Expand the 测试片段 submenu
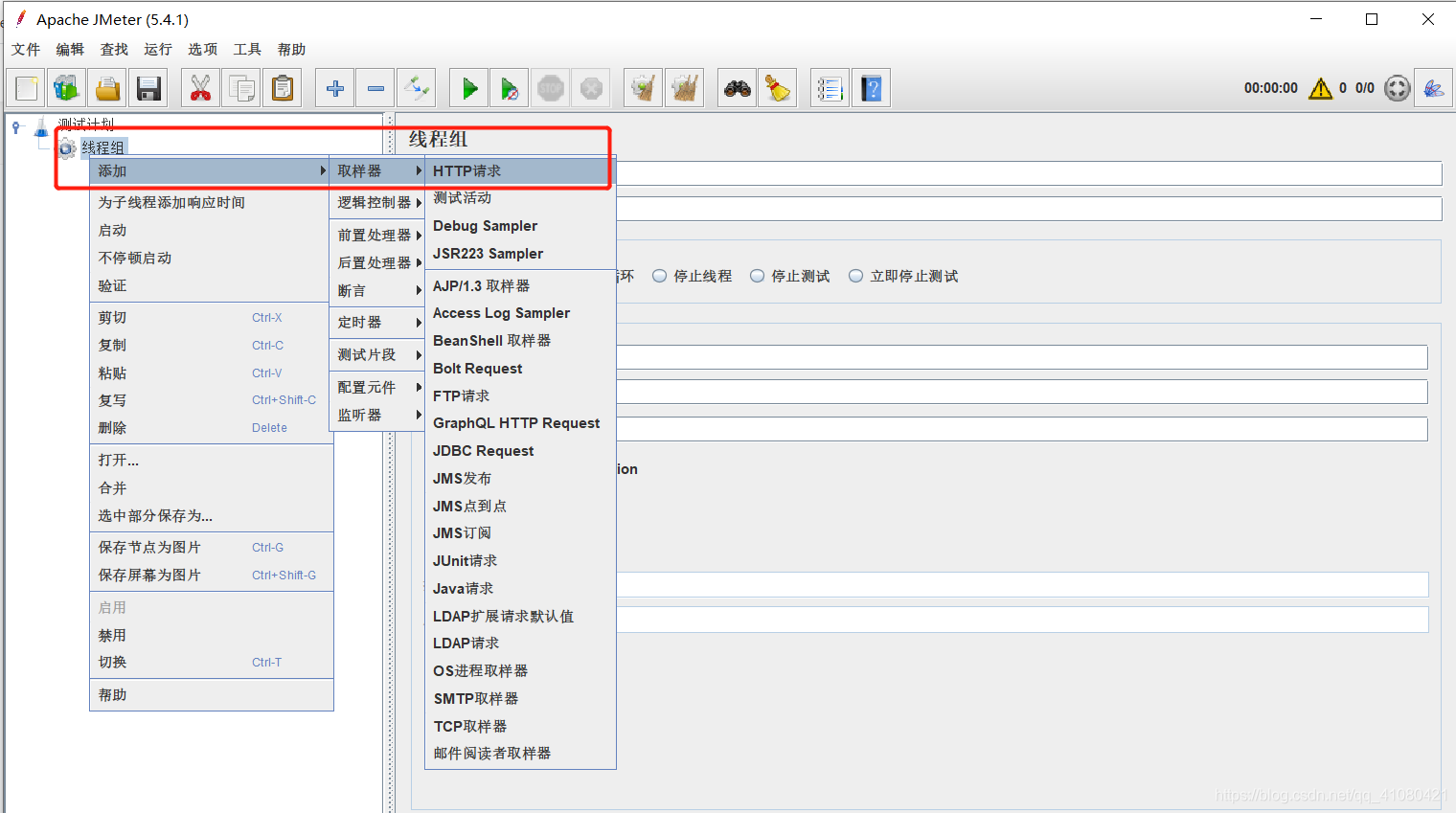This screenshot has width=1456, height=813. click(x=377, y=354)
